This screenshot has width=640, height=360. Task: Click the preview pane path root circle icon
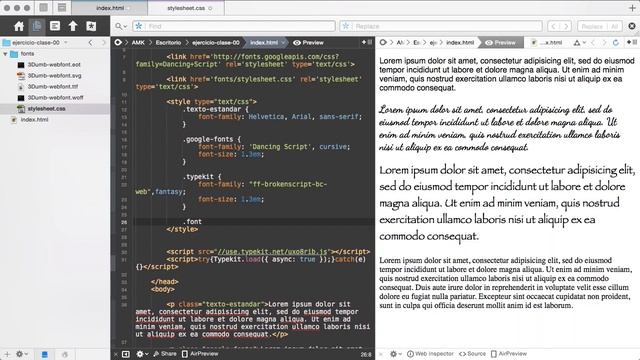click(383, 42)
